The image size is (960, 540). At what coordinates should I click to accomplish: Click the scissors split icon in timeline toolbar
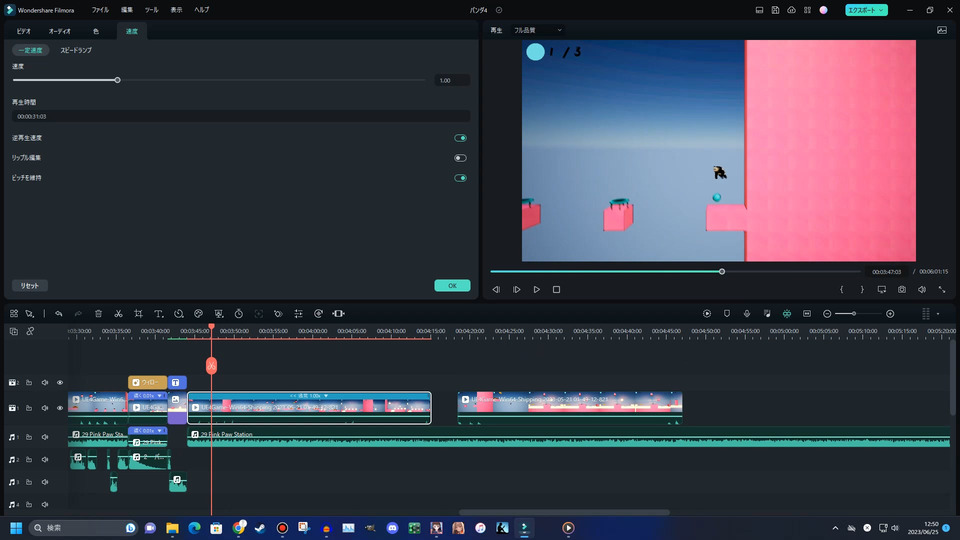click(x=118, y=313)
